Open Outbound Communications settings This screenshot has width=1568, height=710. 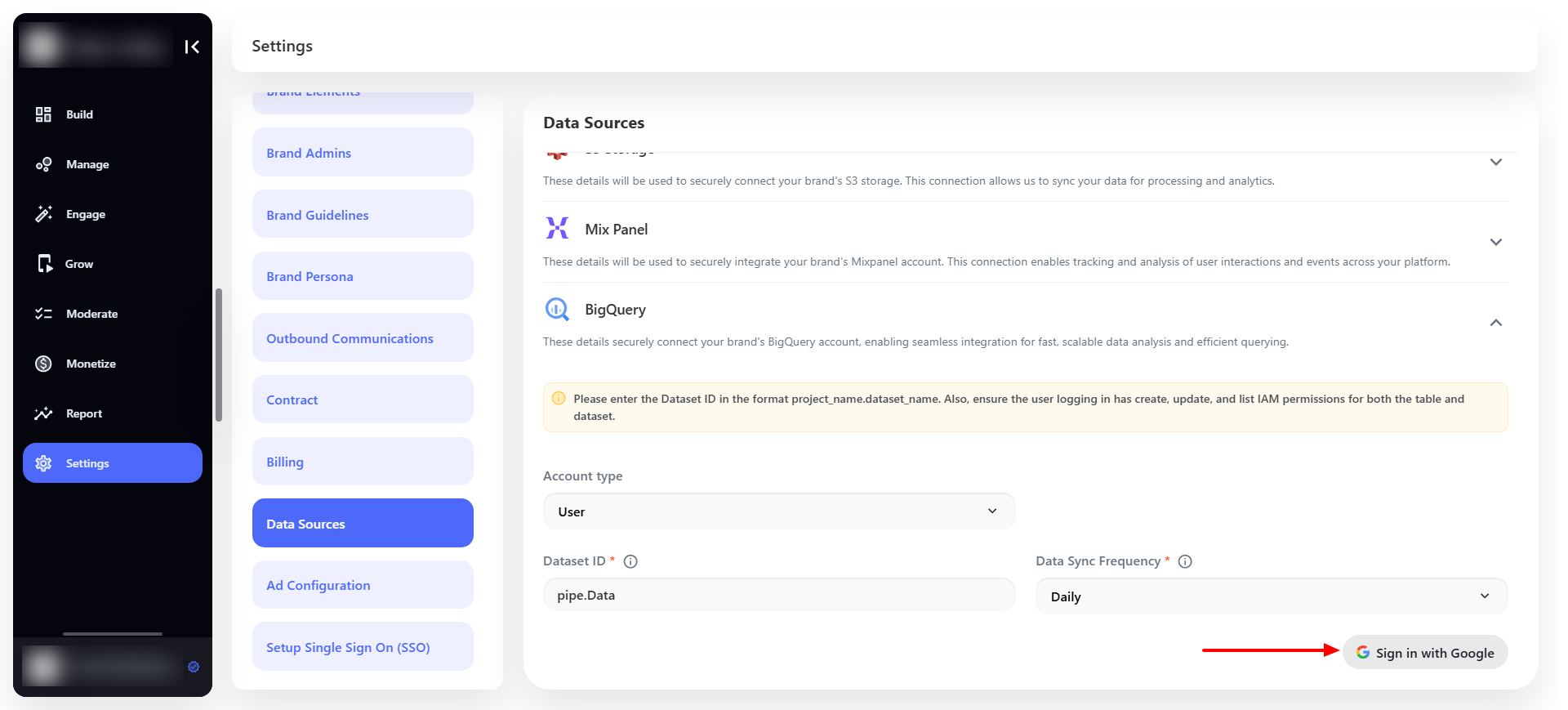(363, 338)
